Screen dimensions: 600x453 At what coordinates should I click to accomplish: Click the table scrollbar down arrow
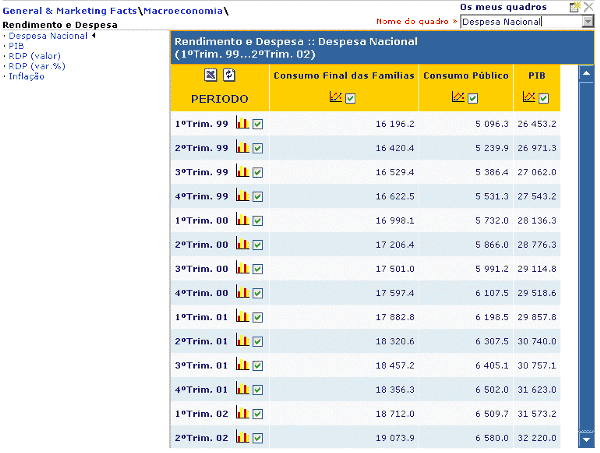pyautogui.click(x=585, y=440)
